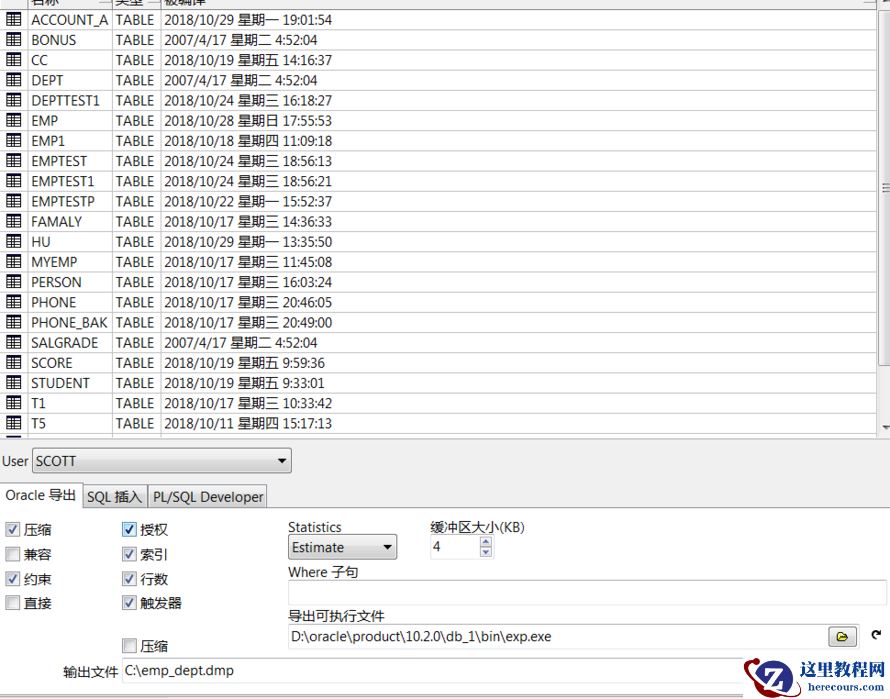Click the buffer size up stepper arrow
Viewport: 890px width, 699px height.
tap(485, 541)
